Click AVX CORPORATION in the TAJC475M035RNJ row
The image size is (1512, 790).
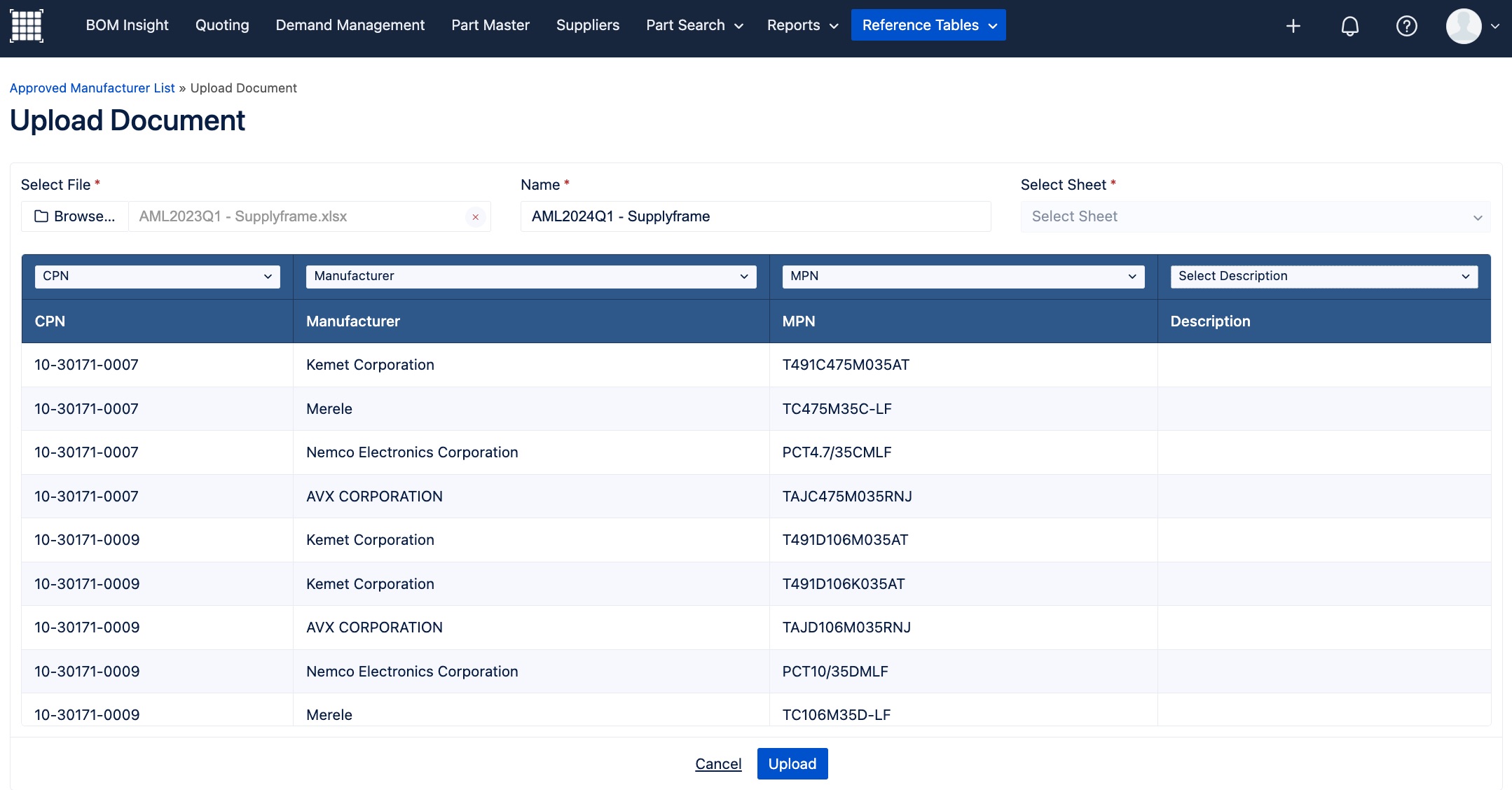[x=374, y=497]
